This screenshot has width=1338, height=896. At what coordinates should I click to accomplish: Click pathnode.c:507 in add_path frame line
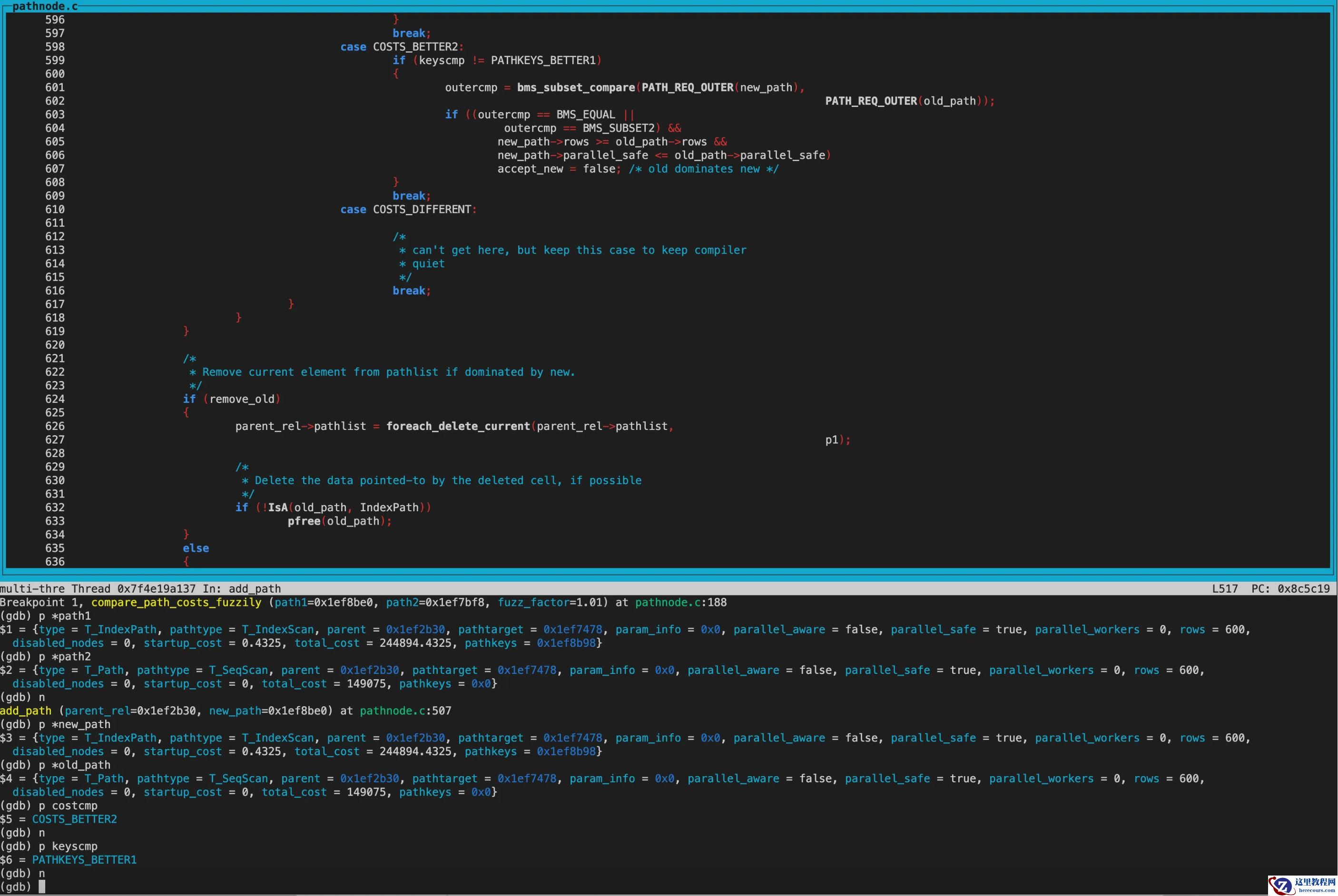coord(405,711)
